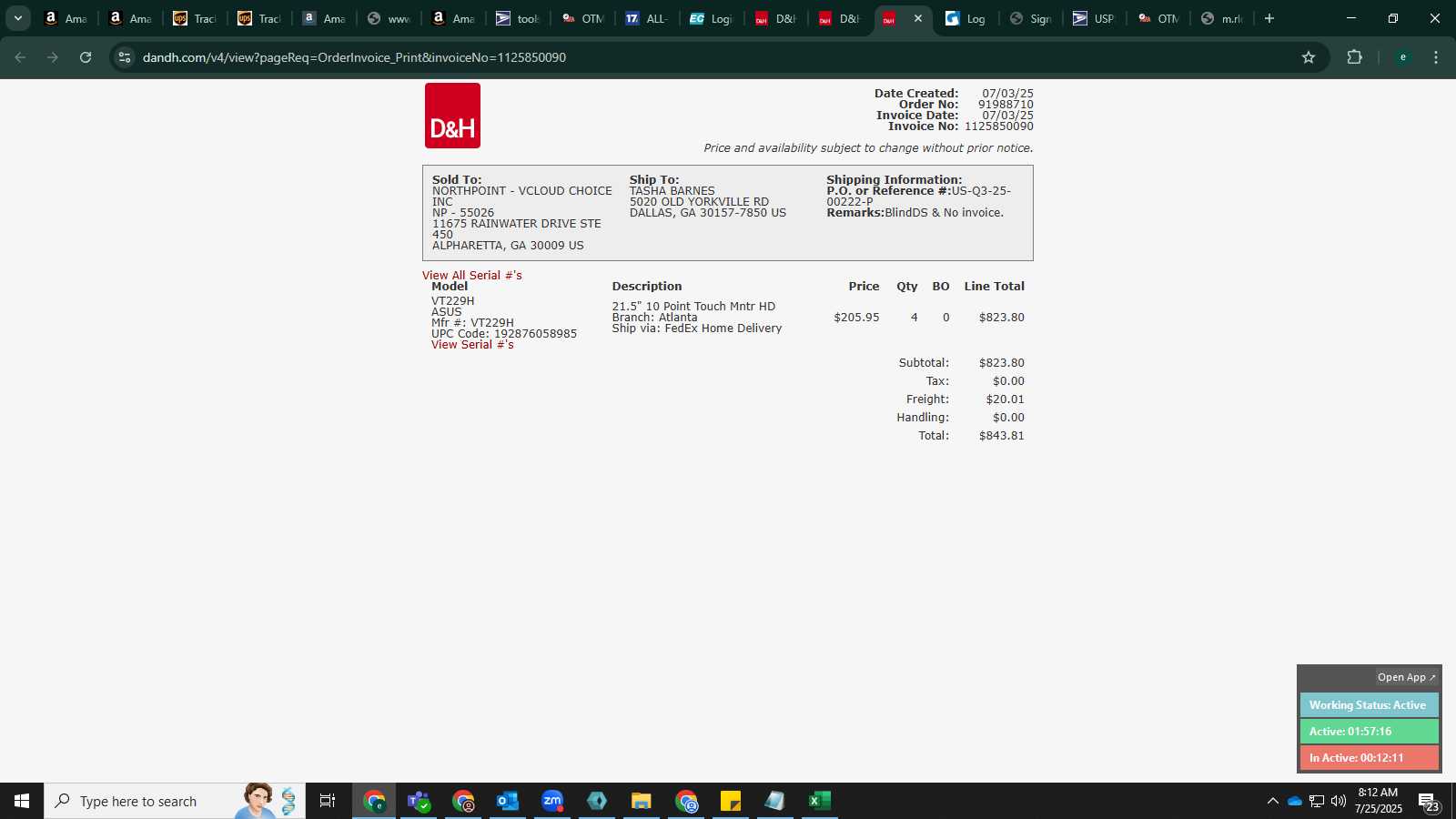Click the Working Status: Active bar
This screenshot has height=819, width=1456.
click(1369, 705)
